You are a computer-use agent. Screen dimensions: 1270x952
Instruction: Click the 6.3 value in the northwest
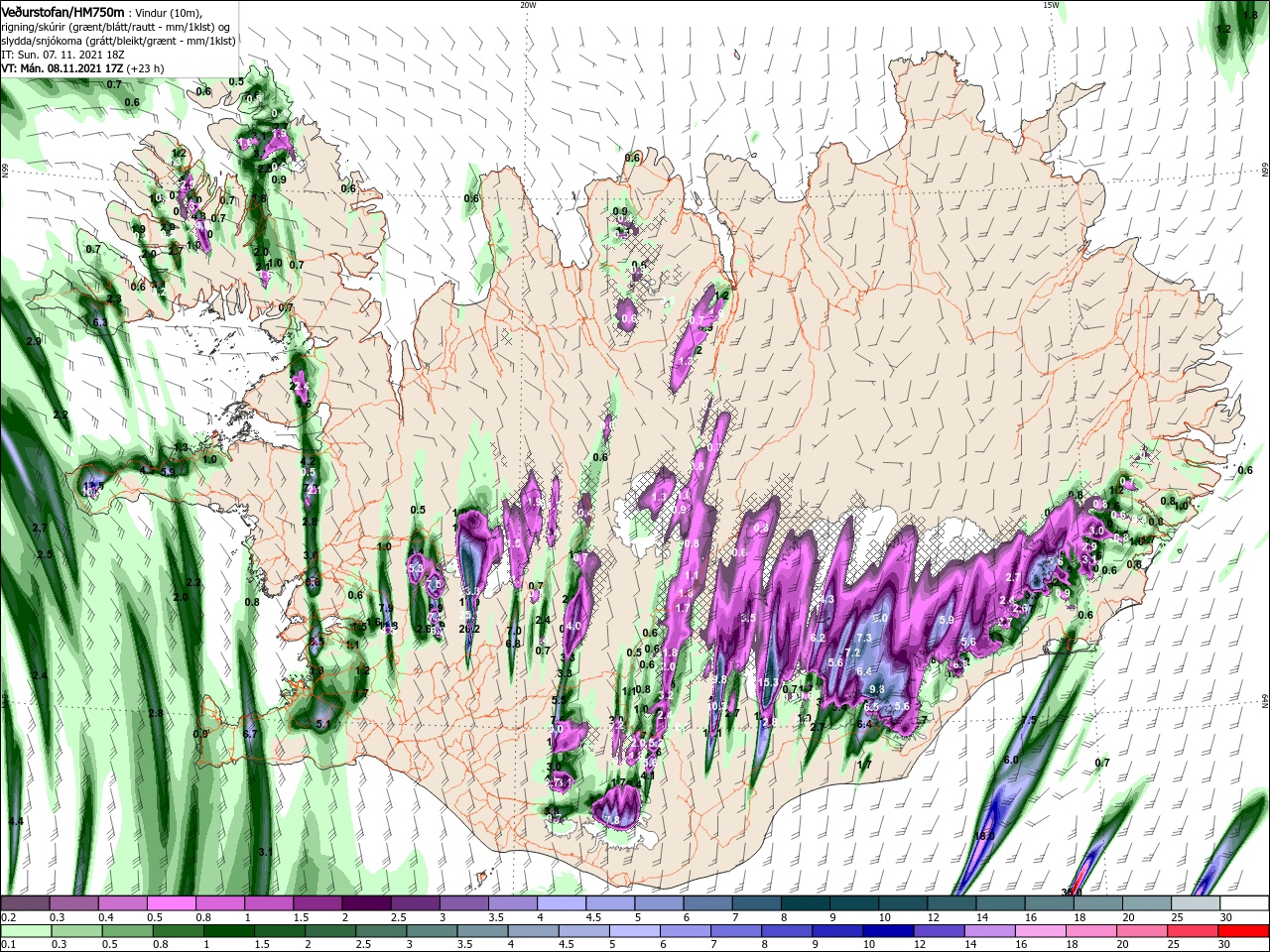(x=100, y=321)
